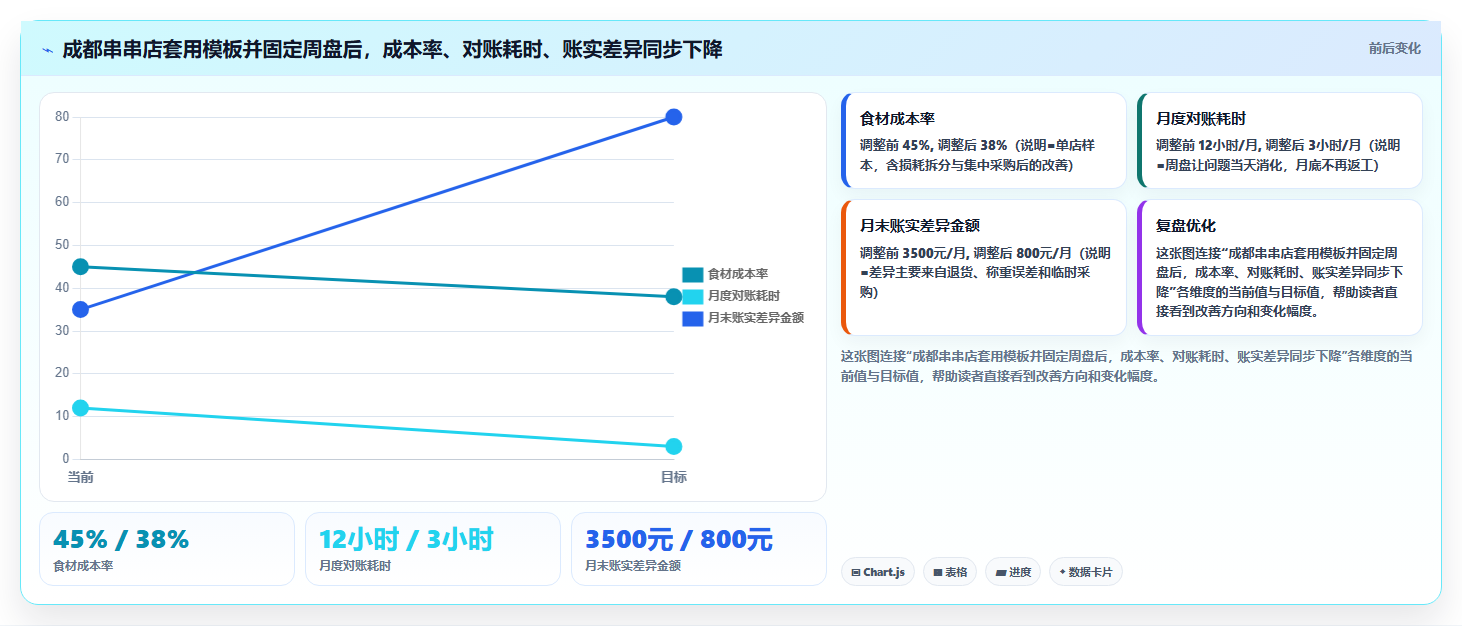Click the 月度对账耗时 info card title
1462x626 pixels.
click(1201, 118)
